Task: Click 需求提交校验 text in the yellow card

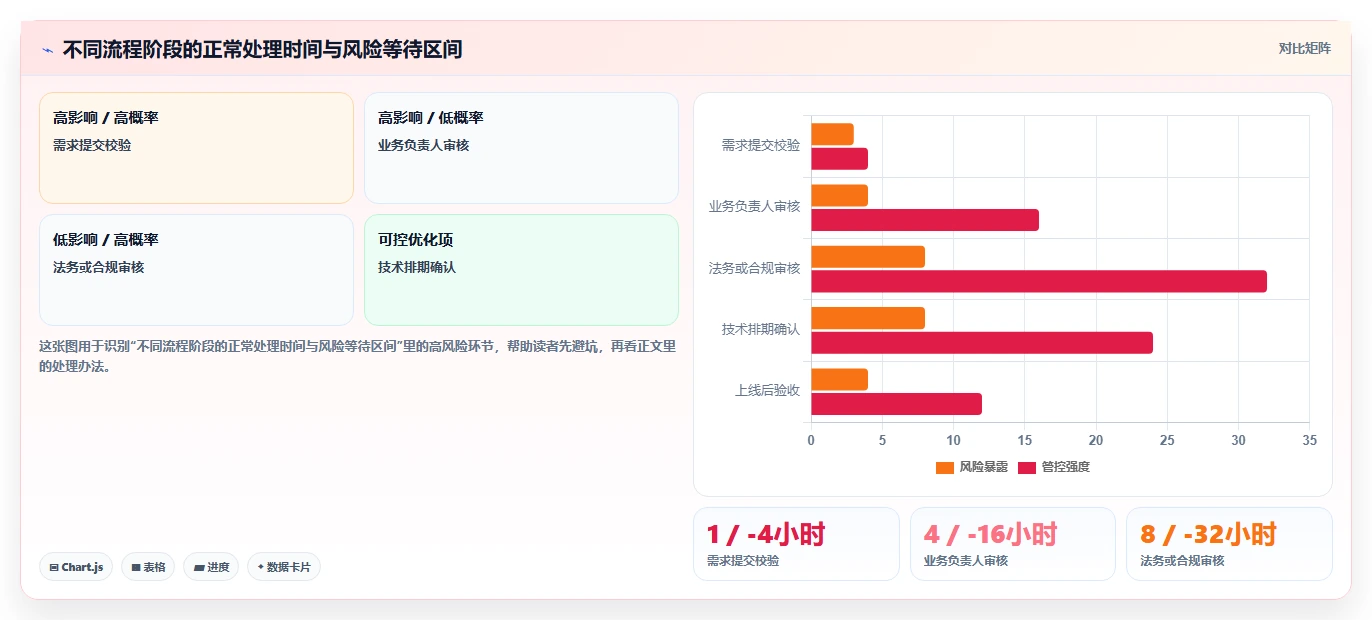Action: pos(92,145)
